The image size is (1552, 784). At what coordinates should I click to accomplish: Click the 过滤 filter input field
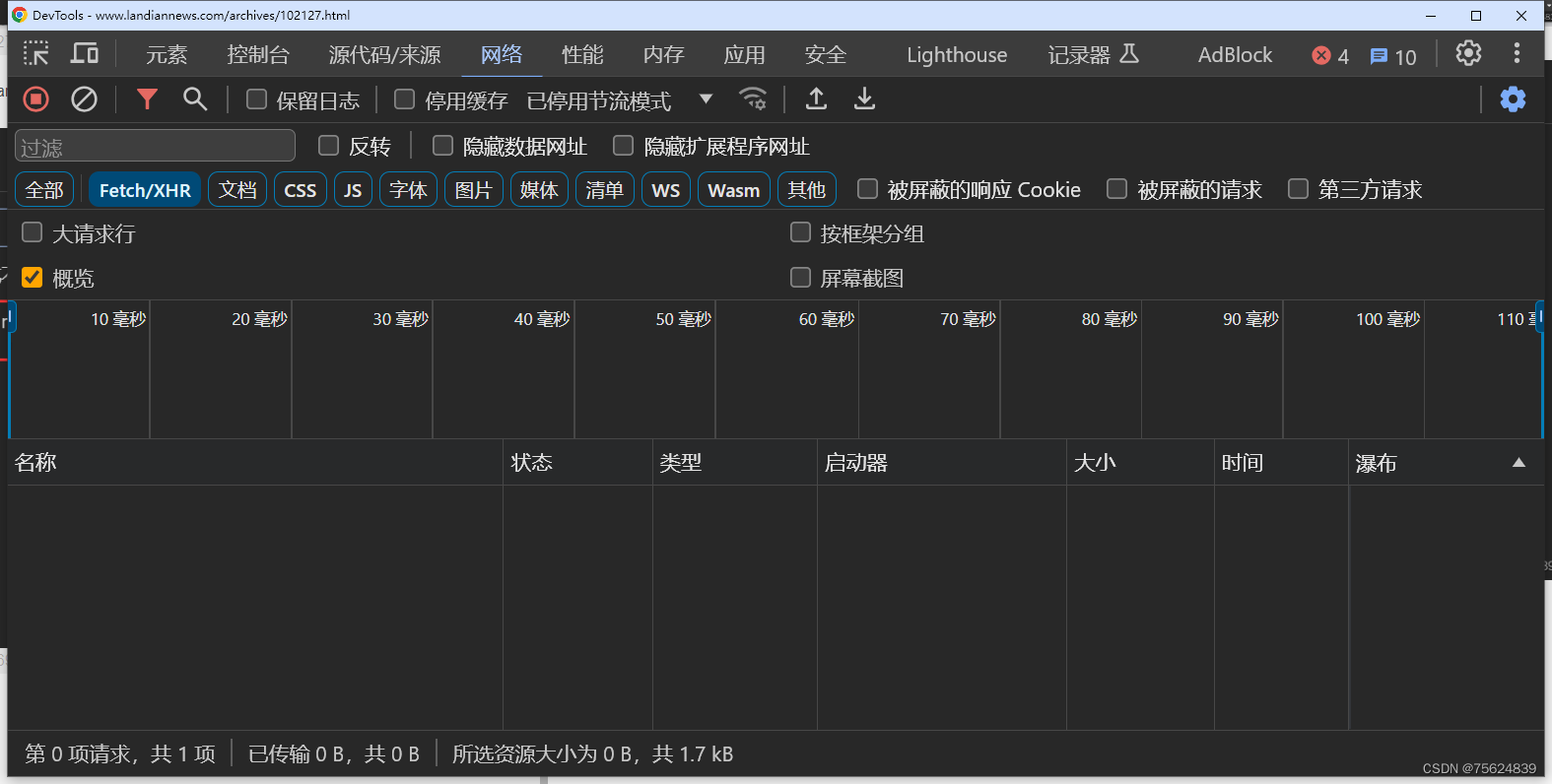[x=155, y=146]
